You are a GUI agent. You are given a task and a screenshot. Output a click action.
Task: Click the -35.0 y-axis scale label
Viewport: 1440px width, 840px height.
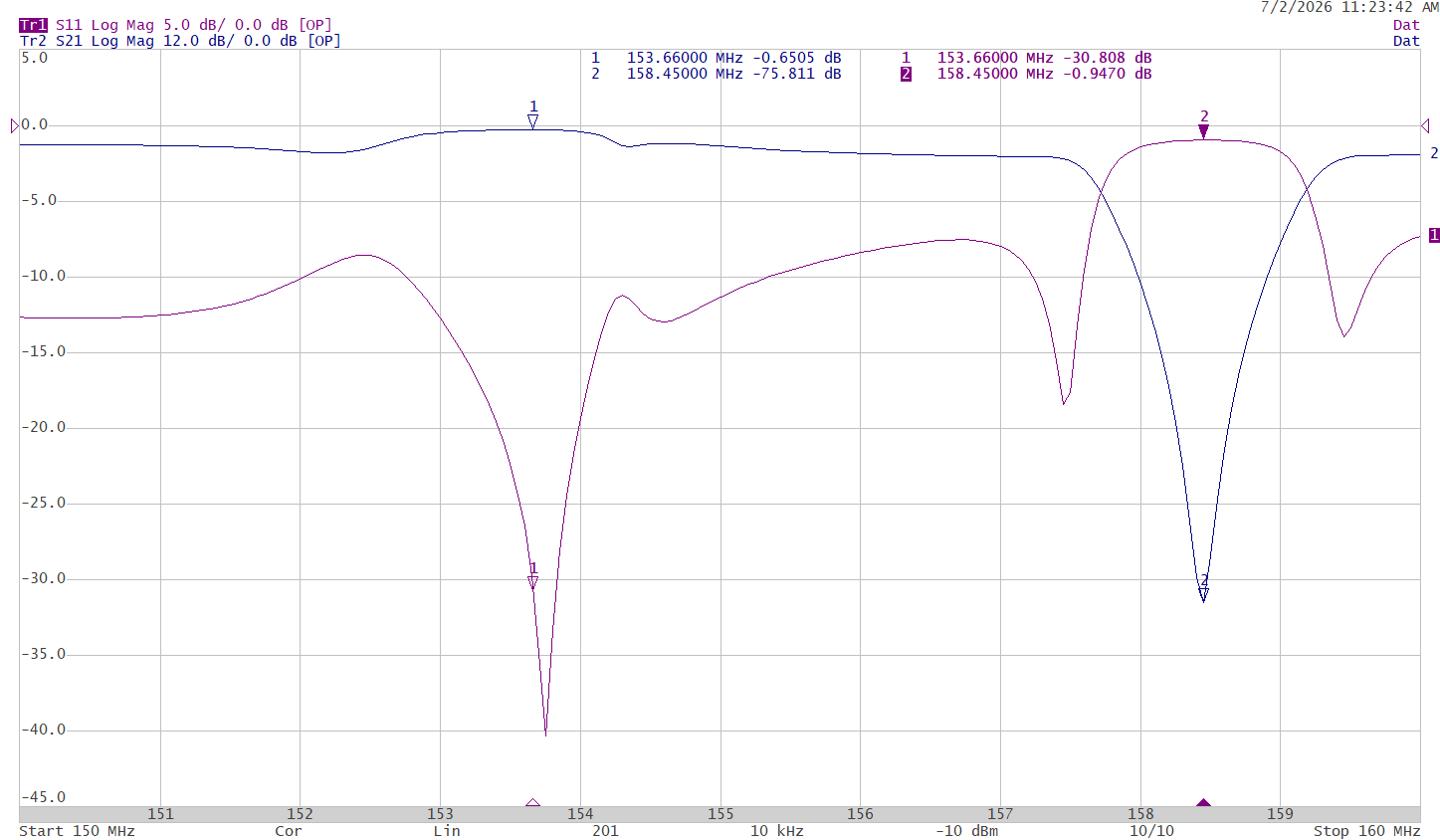click(43, 655)
